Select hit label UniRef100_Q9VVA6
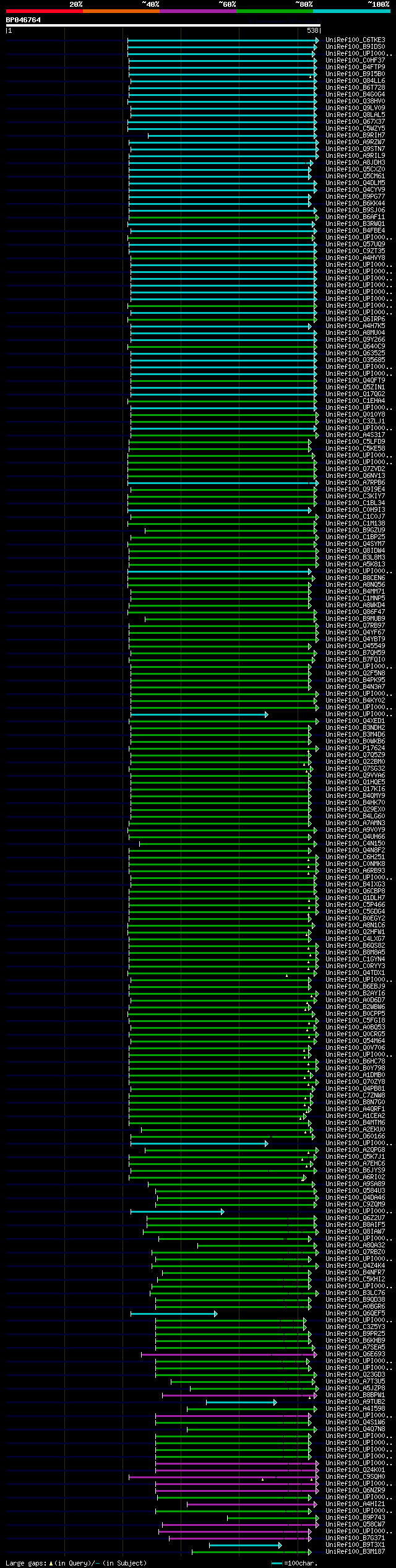The width and height of the screenshot is (396, 1568). [x=355, y=776]
